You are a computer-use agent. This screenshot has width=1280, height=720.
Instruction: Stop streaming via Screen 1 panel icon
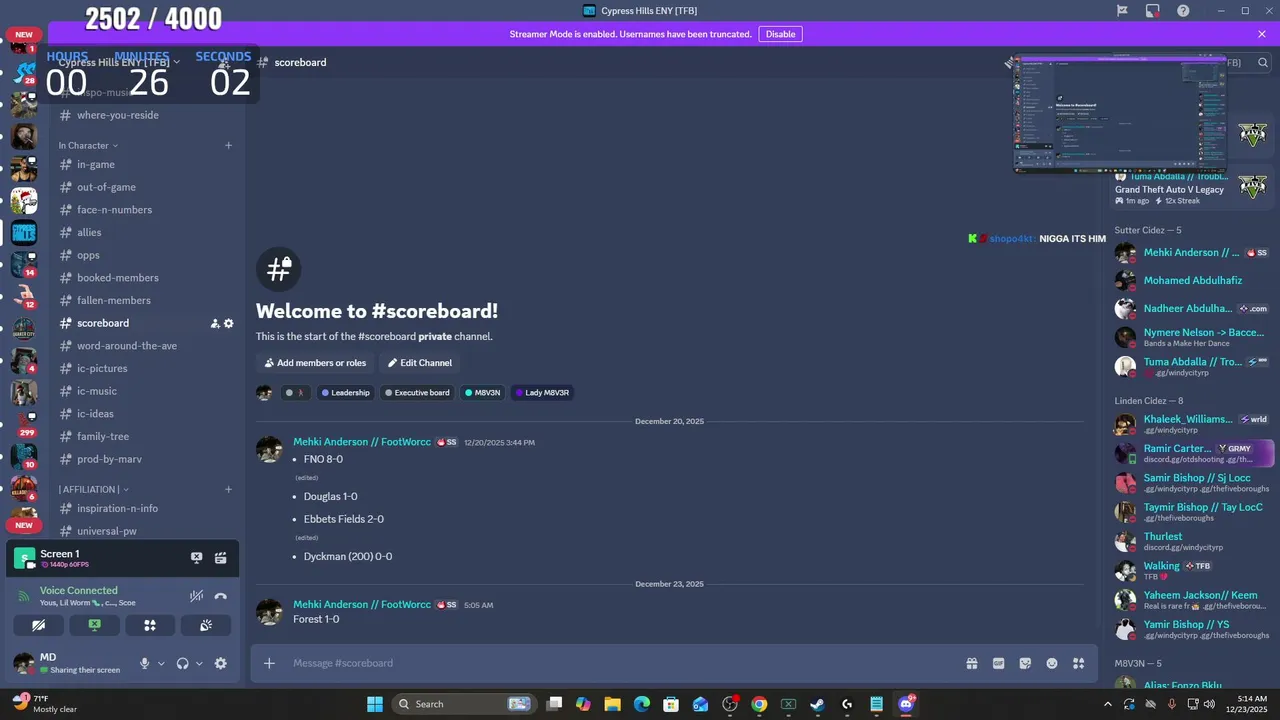[197, 558]
